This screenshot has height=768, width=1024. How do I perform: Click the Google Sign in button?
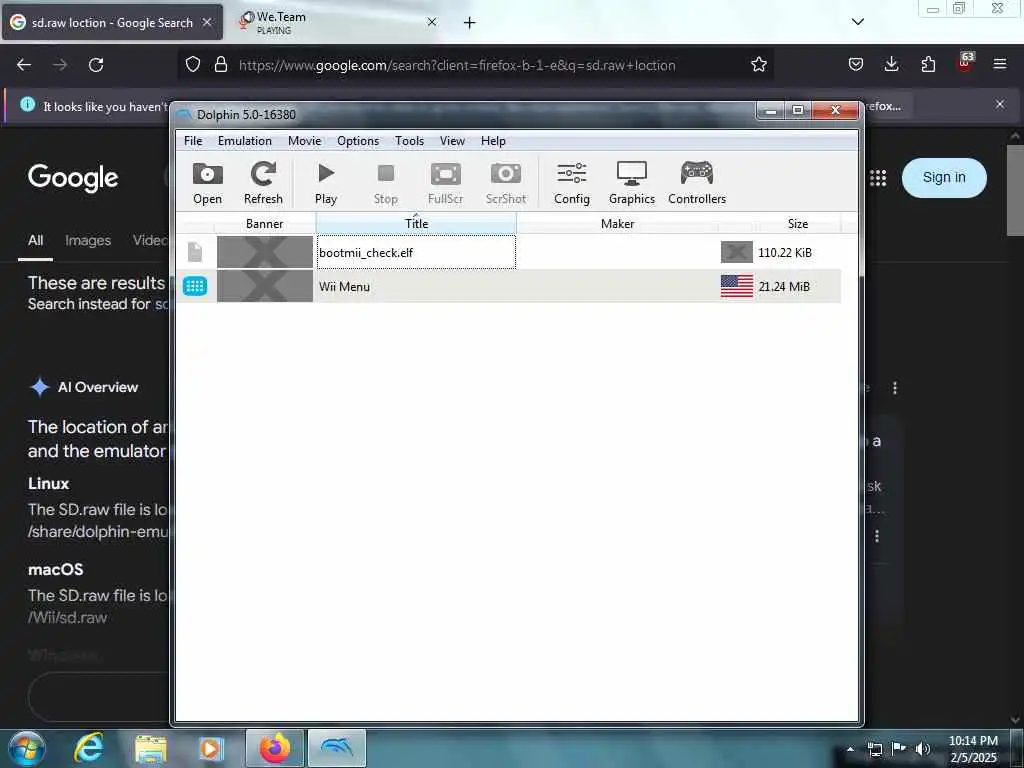click(944, 178)
